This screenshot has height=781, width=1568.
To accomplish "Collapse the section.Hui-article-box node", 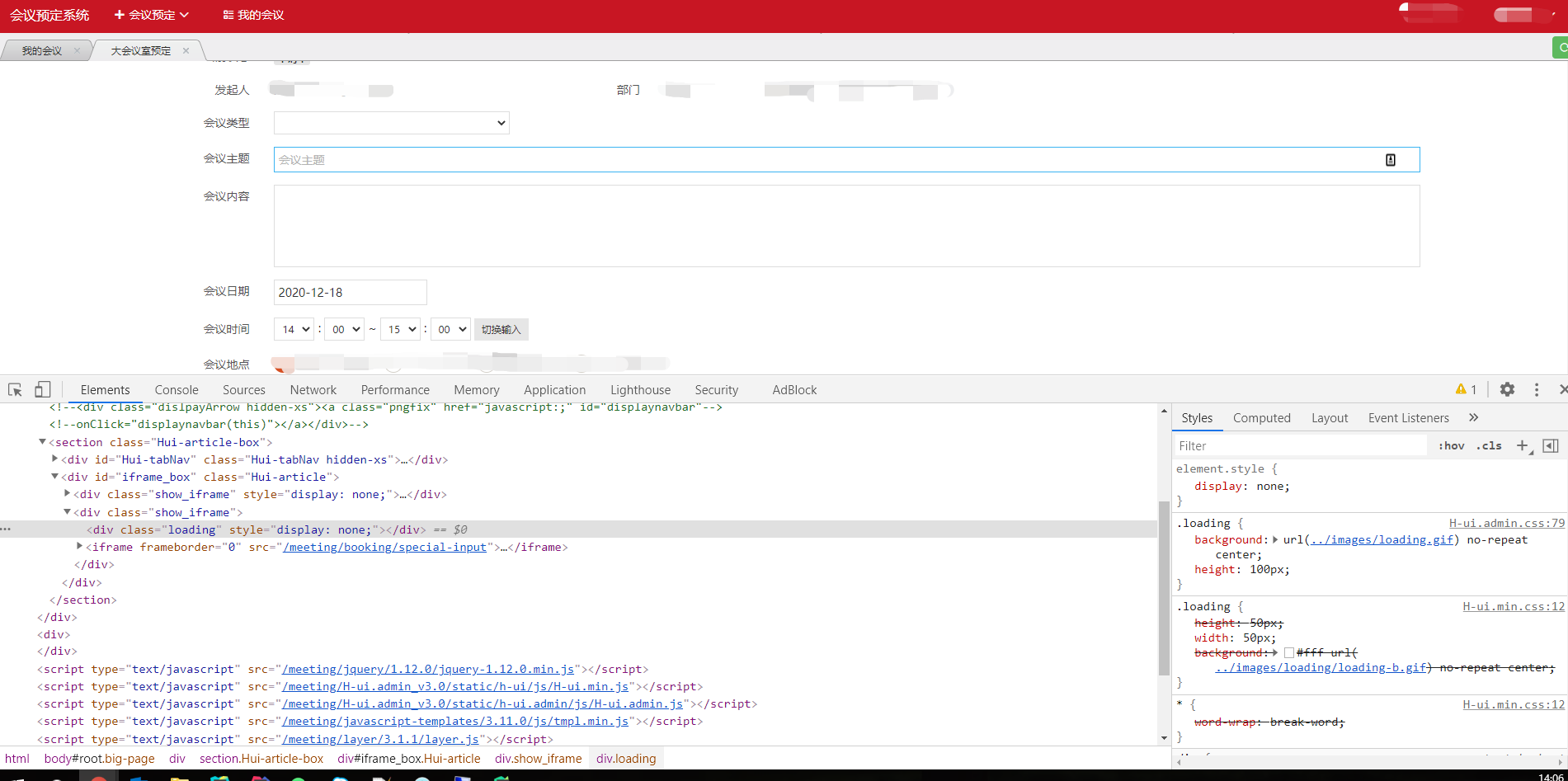I will [x=42, y=441].
